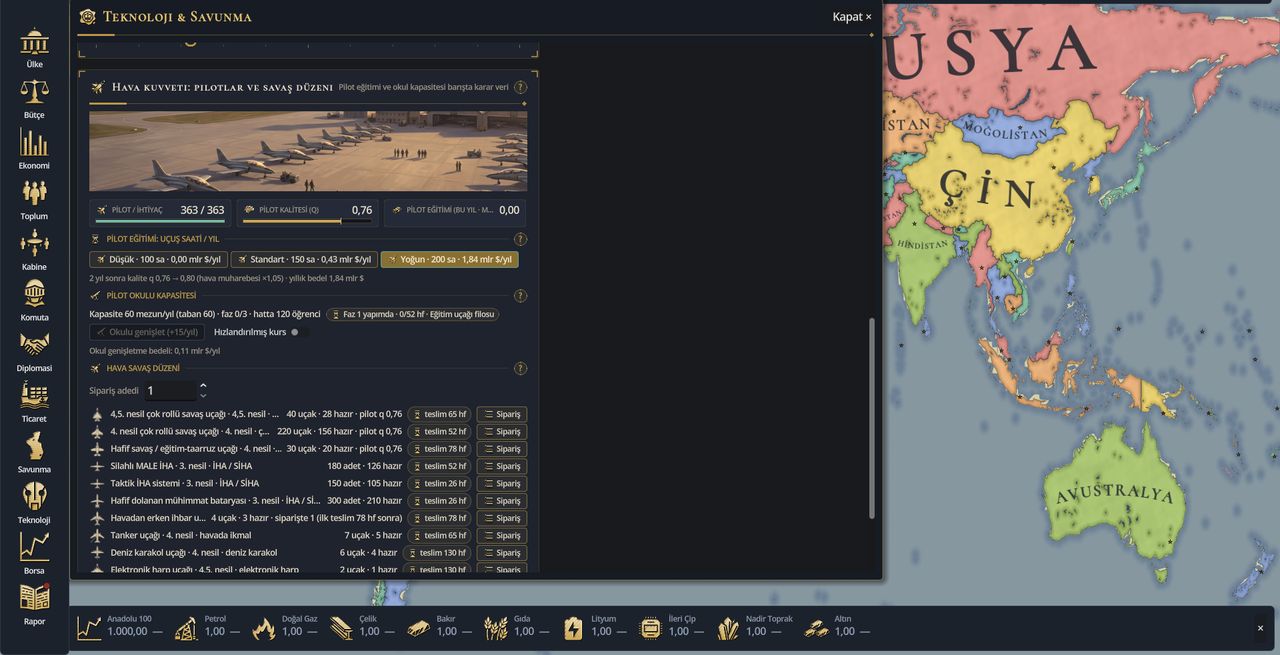The width and height of the screenshot is (1280, 655).
Task: Click Sipariş for 4,5. nesil çok rollü uçağı
Action: [x=502, y=414]
